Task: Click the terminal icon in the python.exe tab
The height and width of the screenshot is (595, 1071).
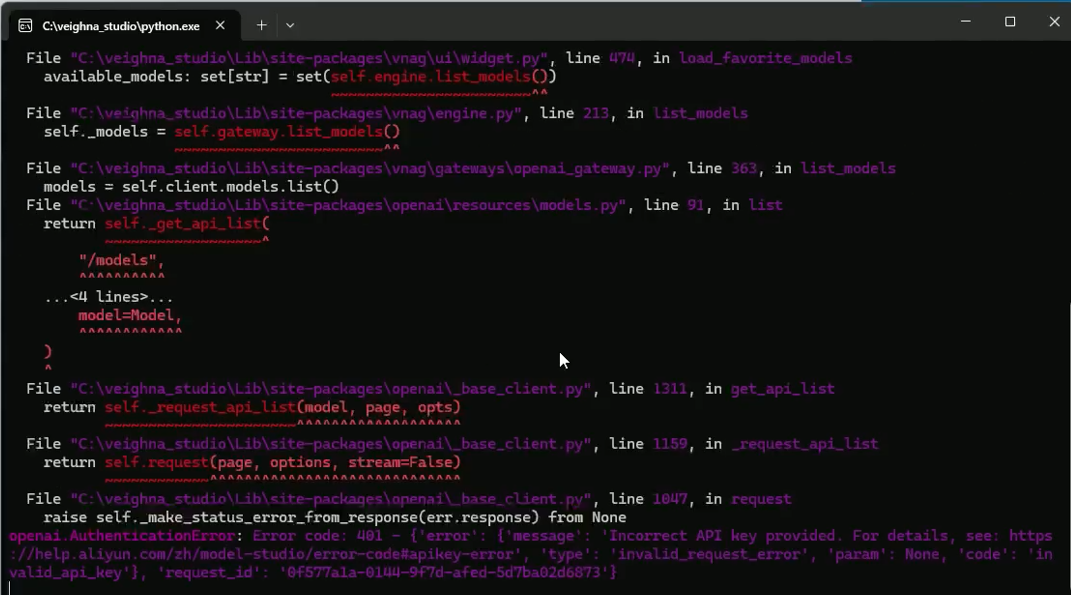Action: pos(25,25)
